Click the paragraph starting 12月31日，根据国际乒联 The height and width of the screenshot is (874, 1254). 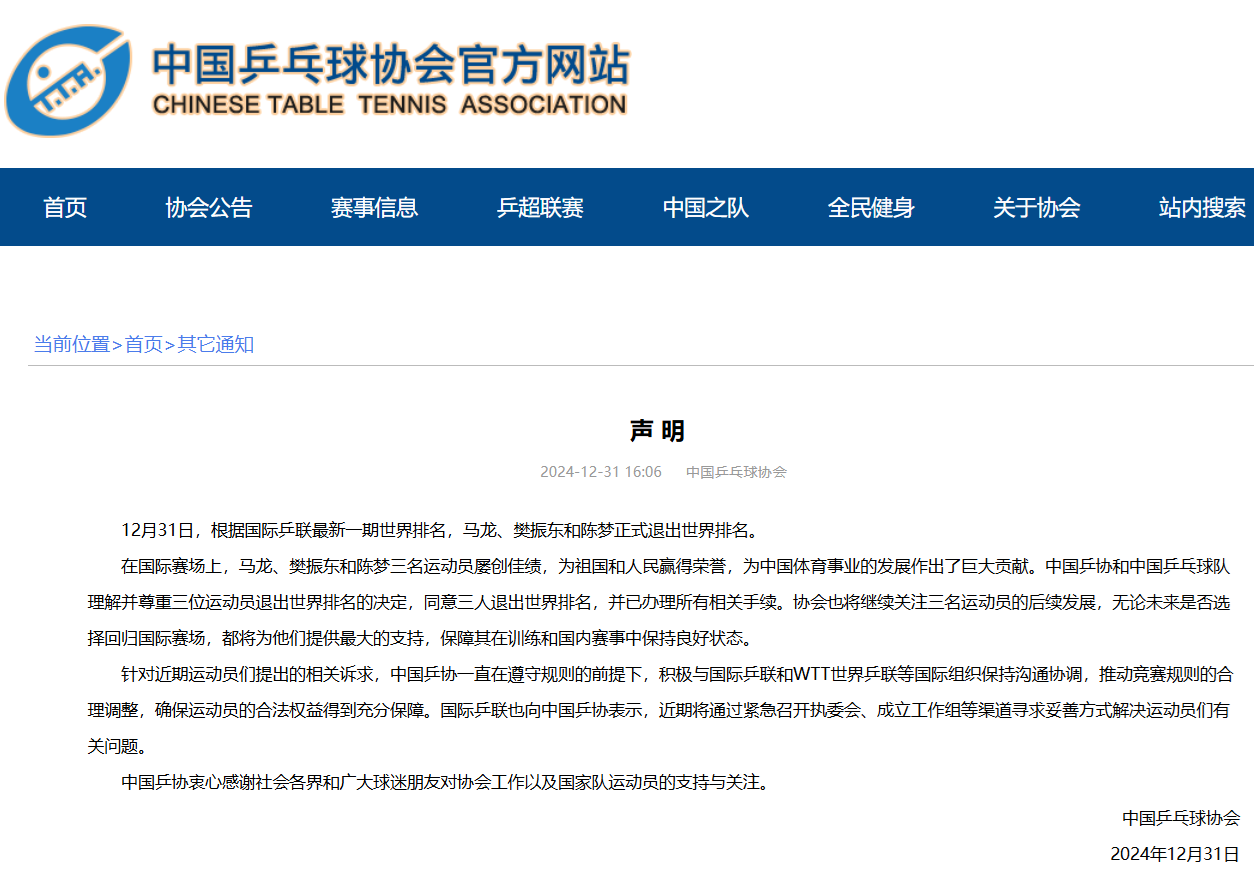(440, 529)
